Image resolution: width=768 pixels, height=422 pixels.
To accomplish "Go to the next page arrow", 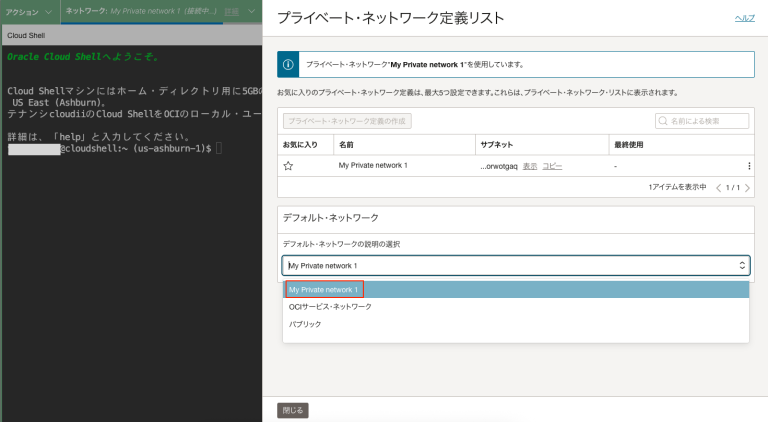I will click(x=747, y=187).
